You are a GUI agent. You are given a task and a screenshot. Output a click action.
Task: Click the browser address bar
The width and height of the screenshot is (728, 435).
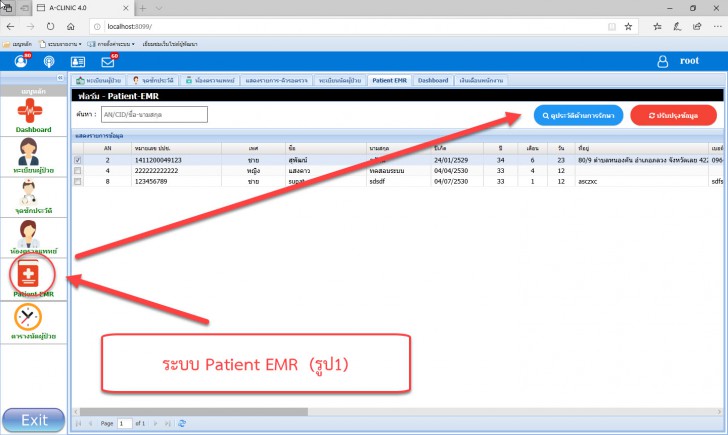[348, 26]
